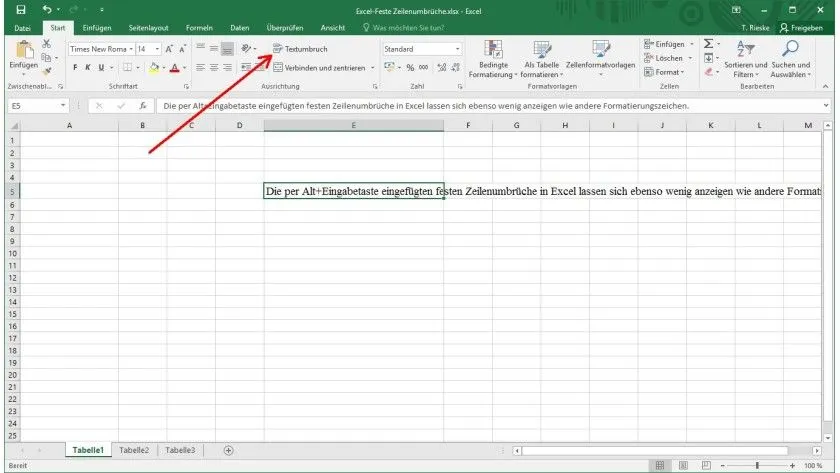The width and height of the screenshot is (840, 473).
Task: Open the font size dropdown
Action: [x=157, y=49]
